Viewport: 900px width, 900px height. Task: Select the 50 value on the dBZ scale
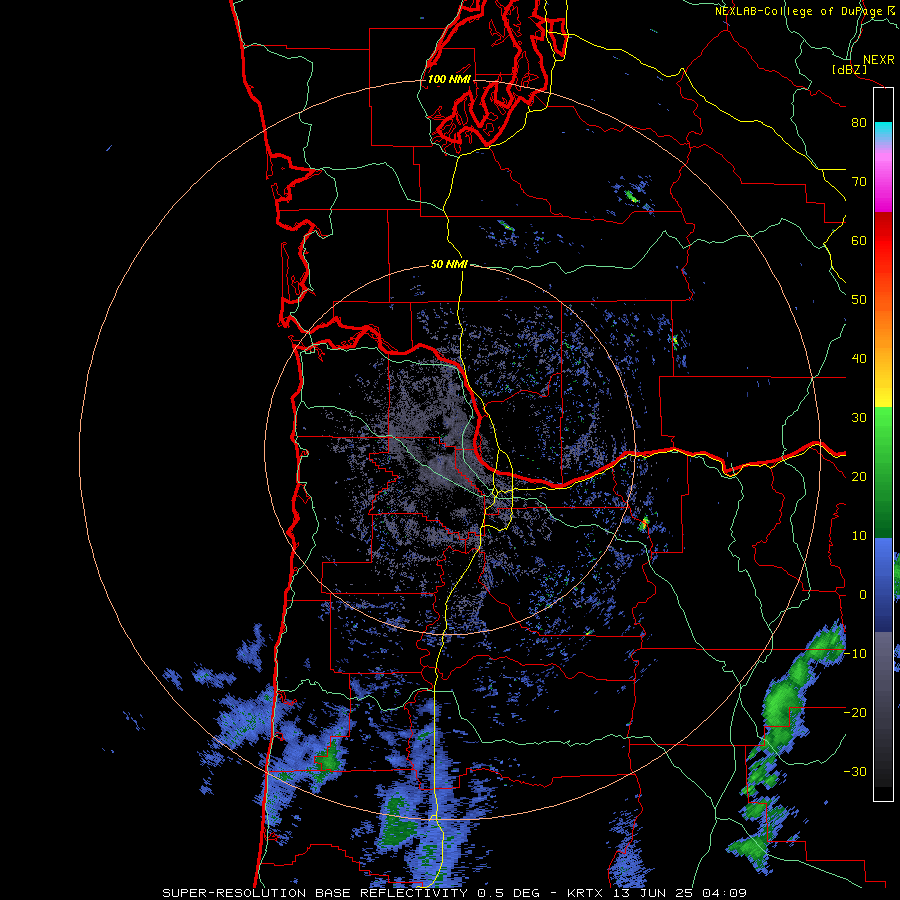click(x=859, y=300)
